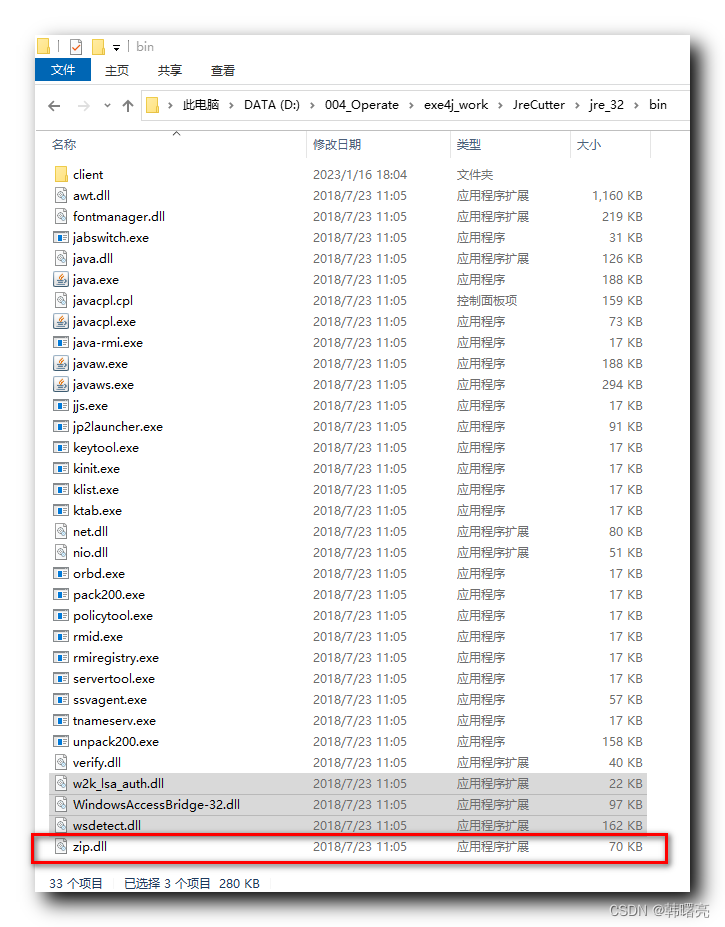725x927 pixels.
Task: Select tnameserv.exe file name
Action: coord(114,720)
